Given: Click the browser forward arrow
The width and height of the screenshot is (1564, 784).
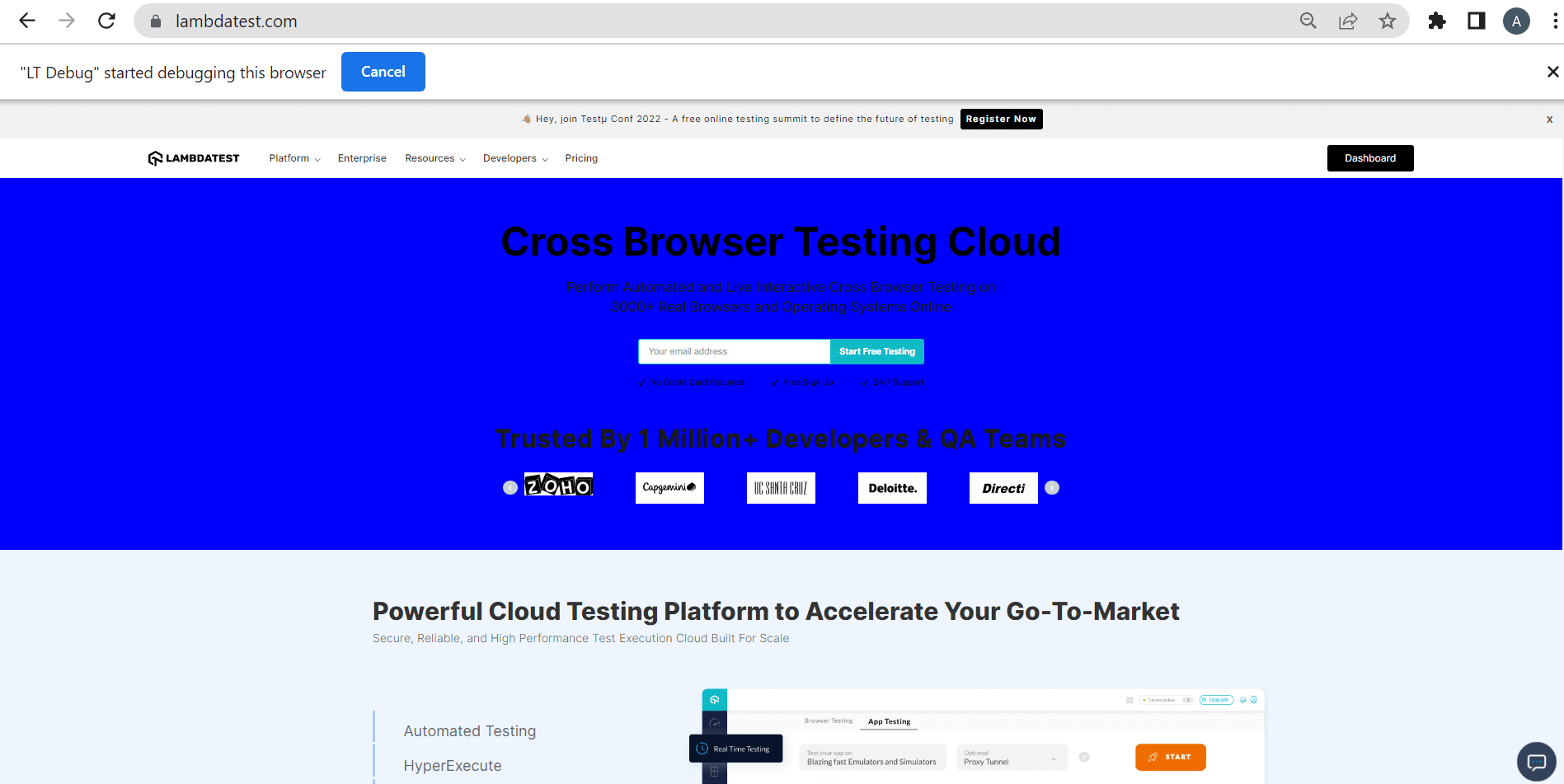Looking at the screenshot, I should 67,21.
